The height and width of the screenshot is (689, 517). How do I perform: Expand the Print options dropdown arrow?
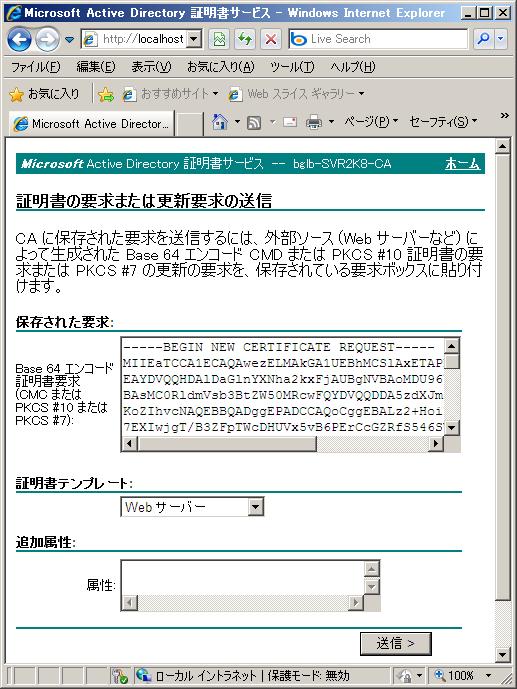click(331, 121)
